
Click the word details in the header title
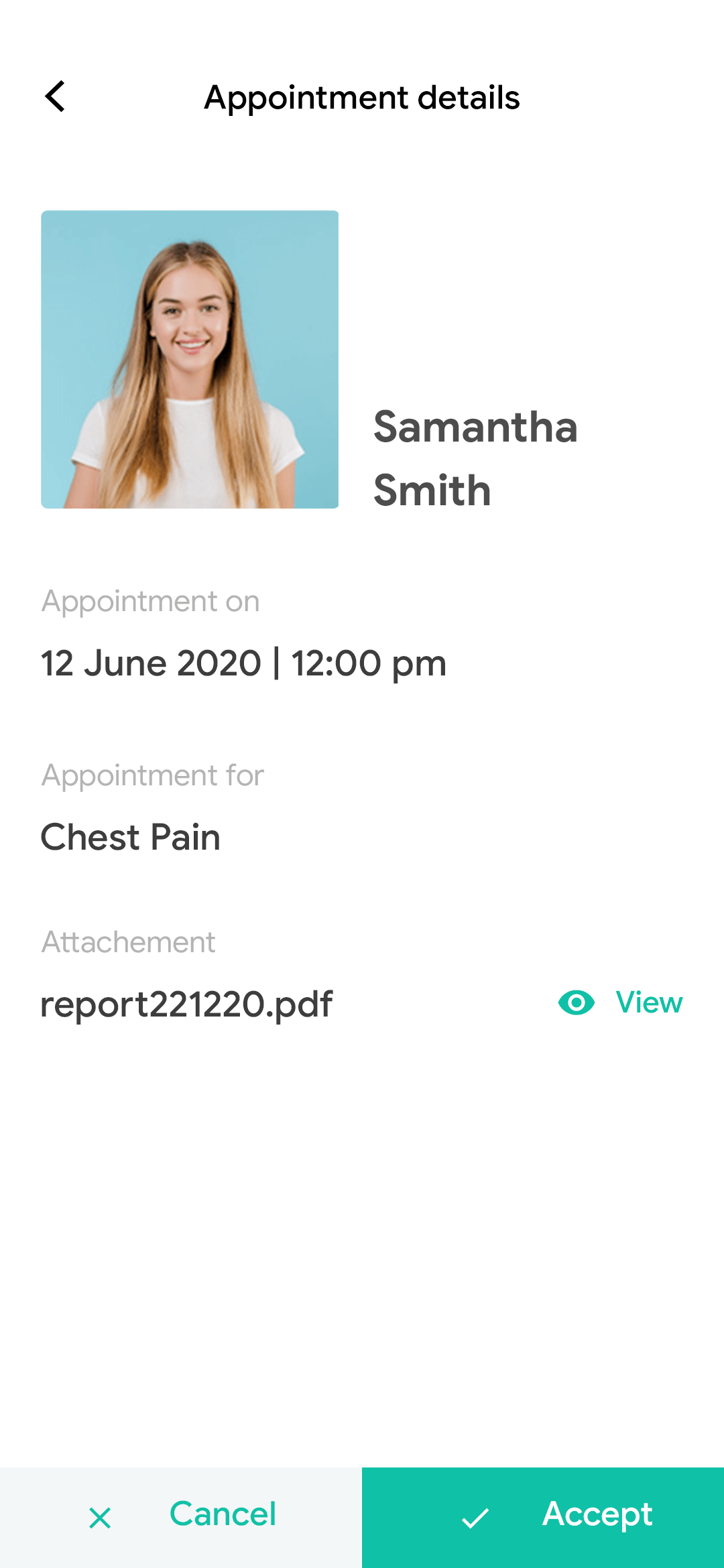[x=469, y=98]
